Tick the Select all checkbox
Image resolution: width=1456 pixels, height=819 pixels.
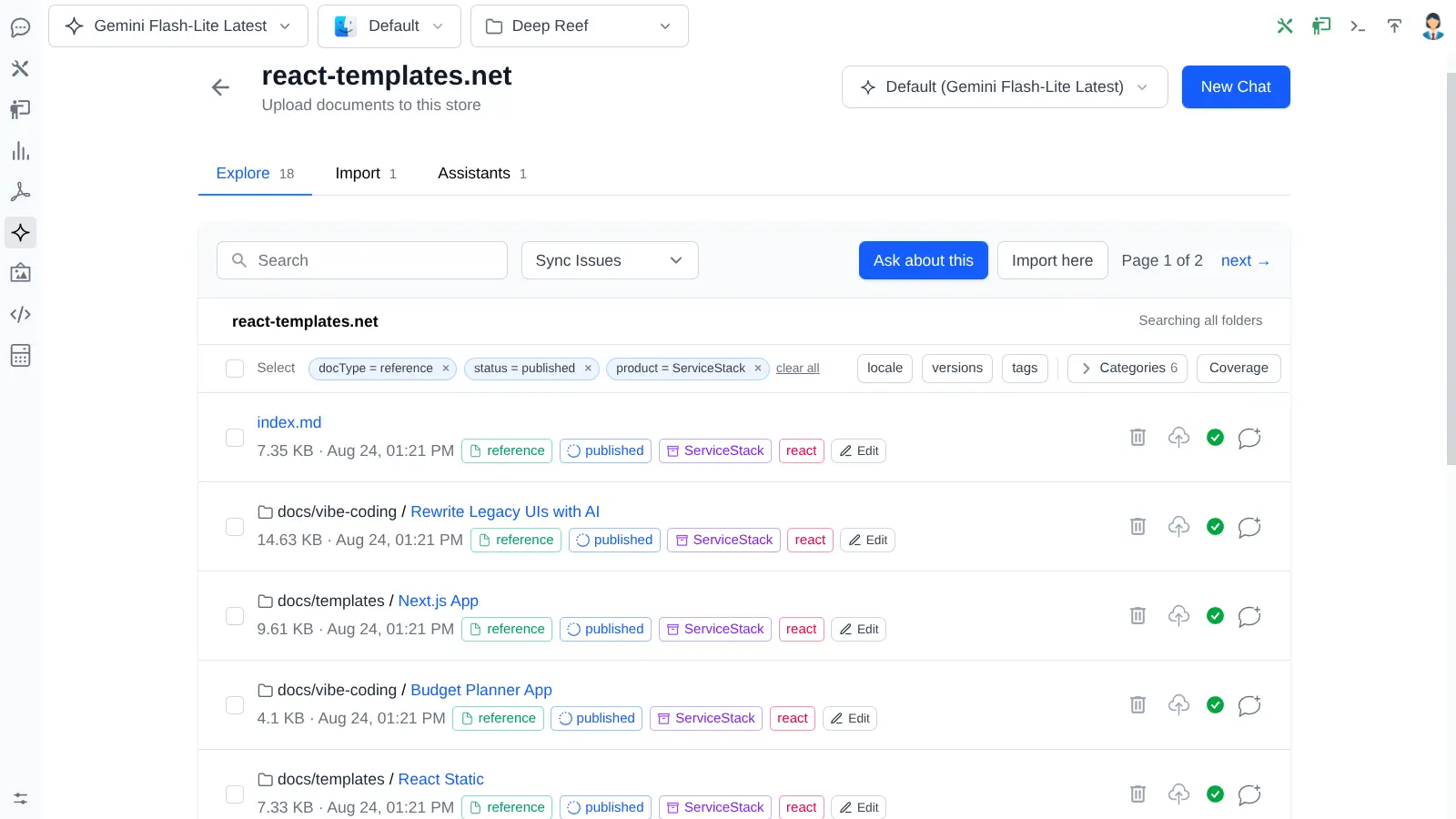[235, 369]
